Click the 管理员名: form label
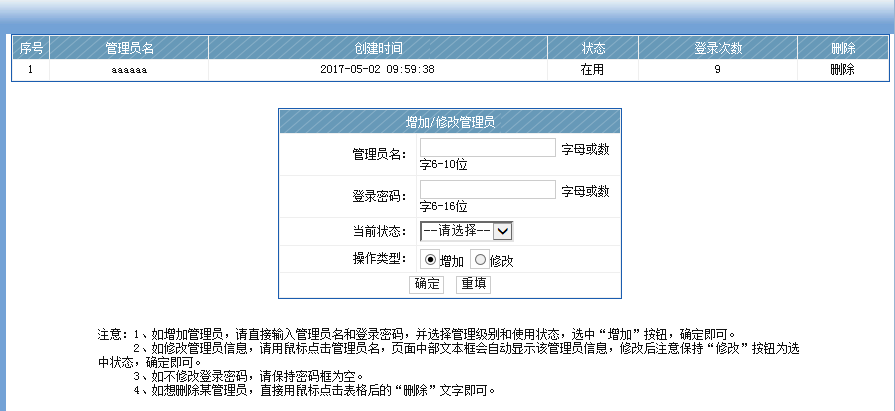This screenshot has width=895, height=411. [380, 154]
